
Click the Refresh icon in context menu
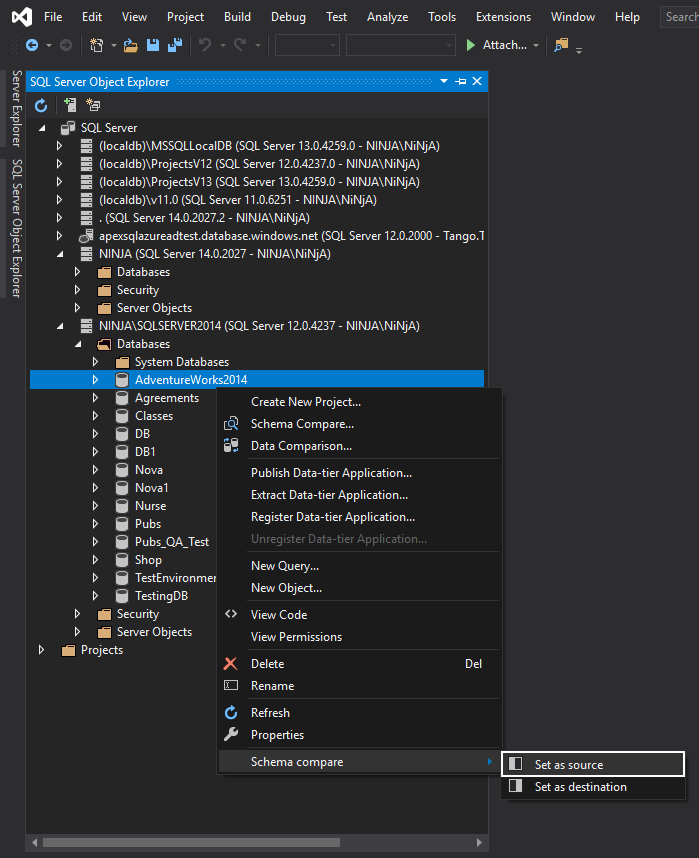[x=231, y=712]
